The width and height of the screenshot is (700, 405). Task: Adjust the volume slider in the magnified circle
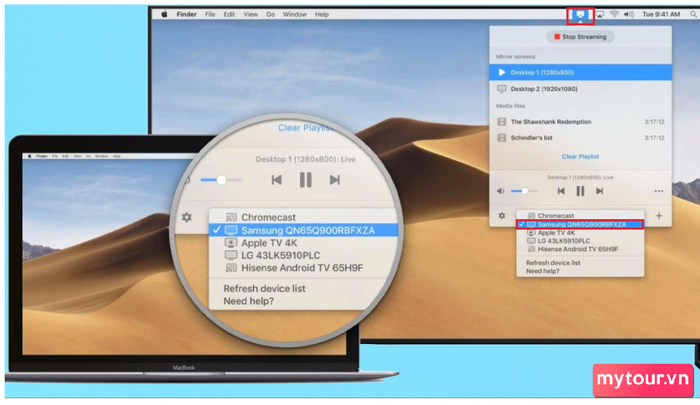221,180
